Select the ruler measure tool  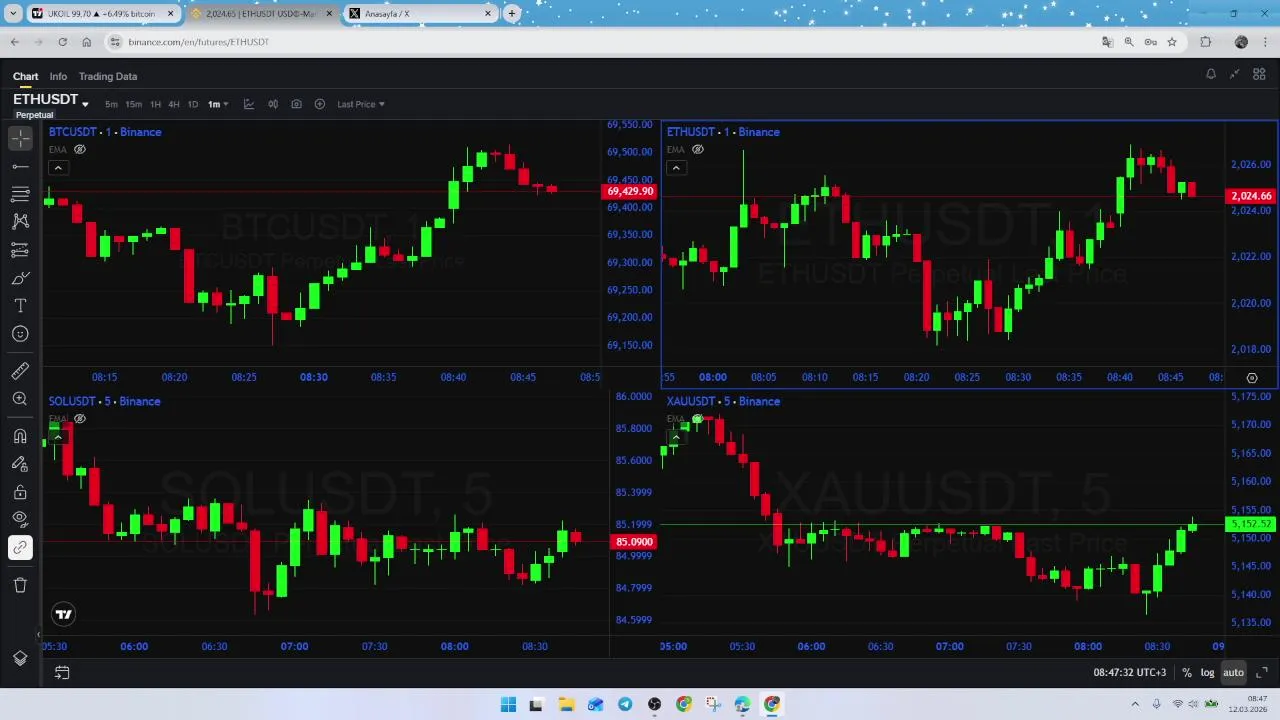coord(20,371)
